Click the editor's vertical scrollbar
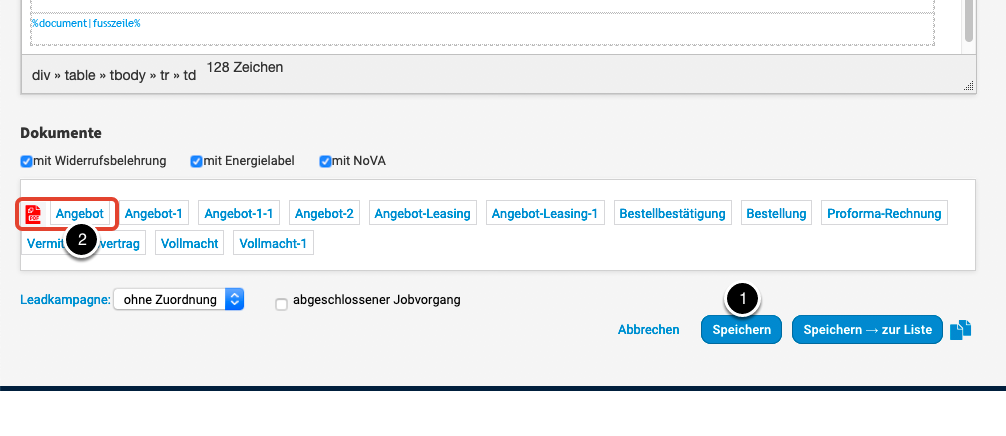 (969, 20)
